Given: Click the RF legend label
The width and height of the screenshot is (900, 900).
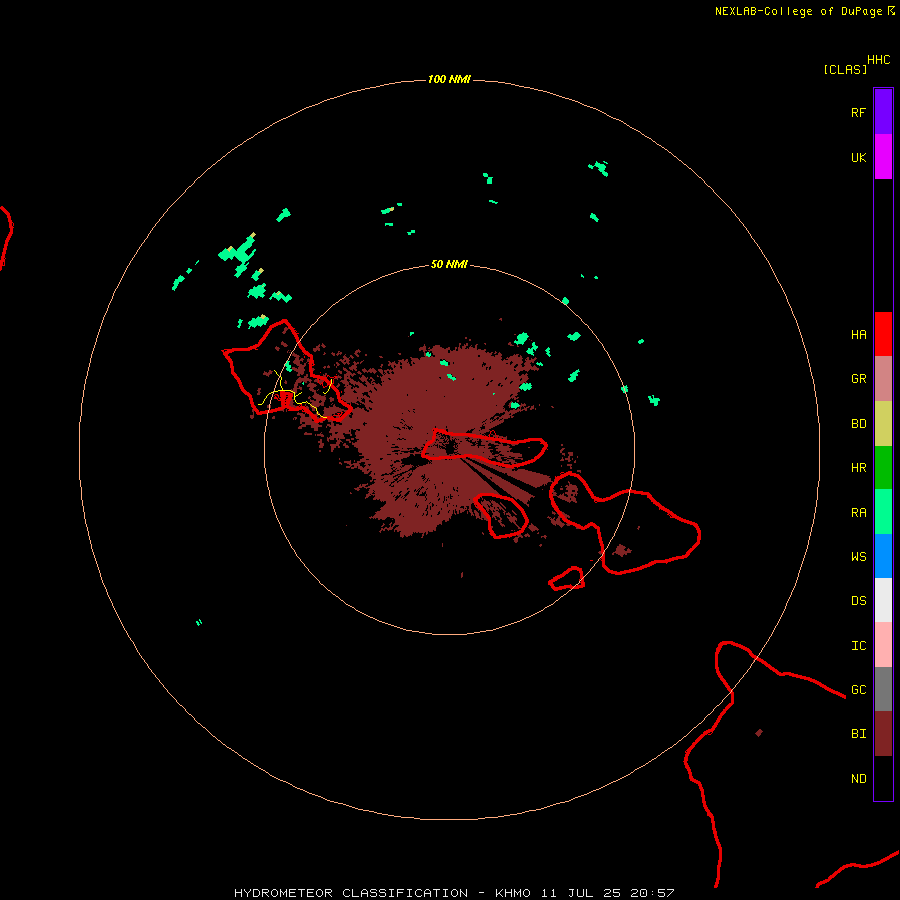Looking at the screenshot, I should click(858, 112).
